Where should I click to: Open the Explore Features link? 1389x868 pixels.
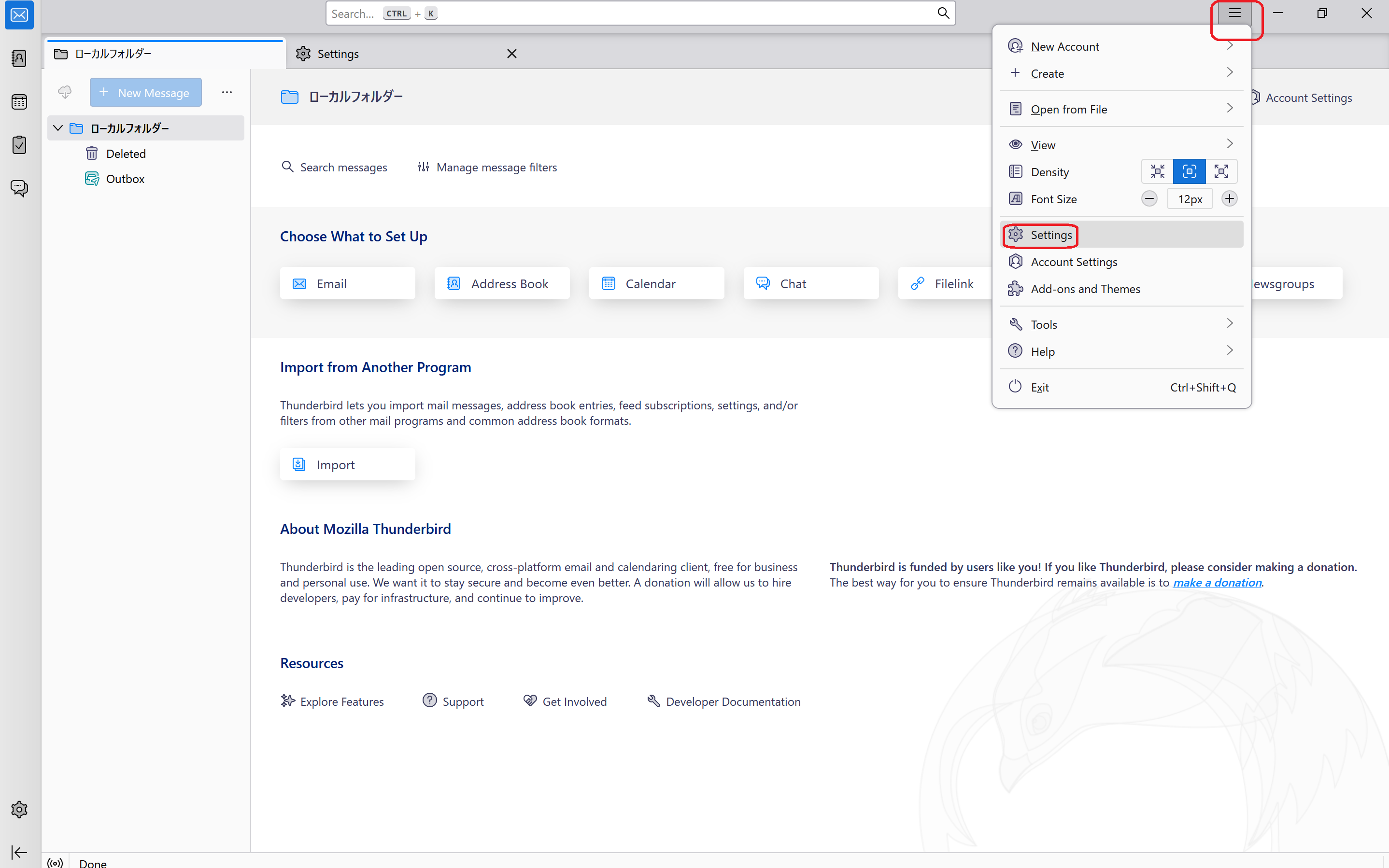pyautogui.click(x=341, y=701)
